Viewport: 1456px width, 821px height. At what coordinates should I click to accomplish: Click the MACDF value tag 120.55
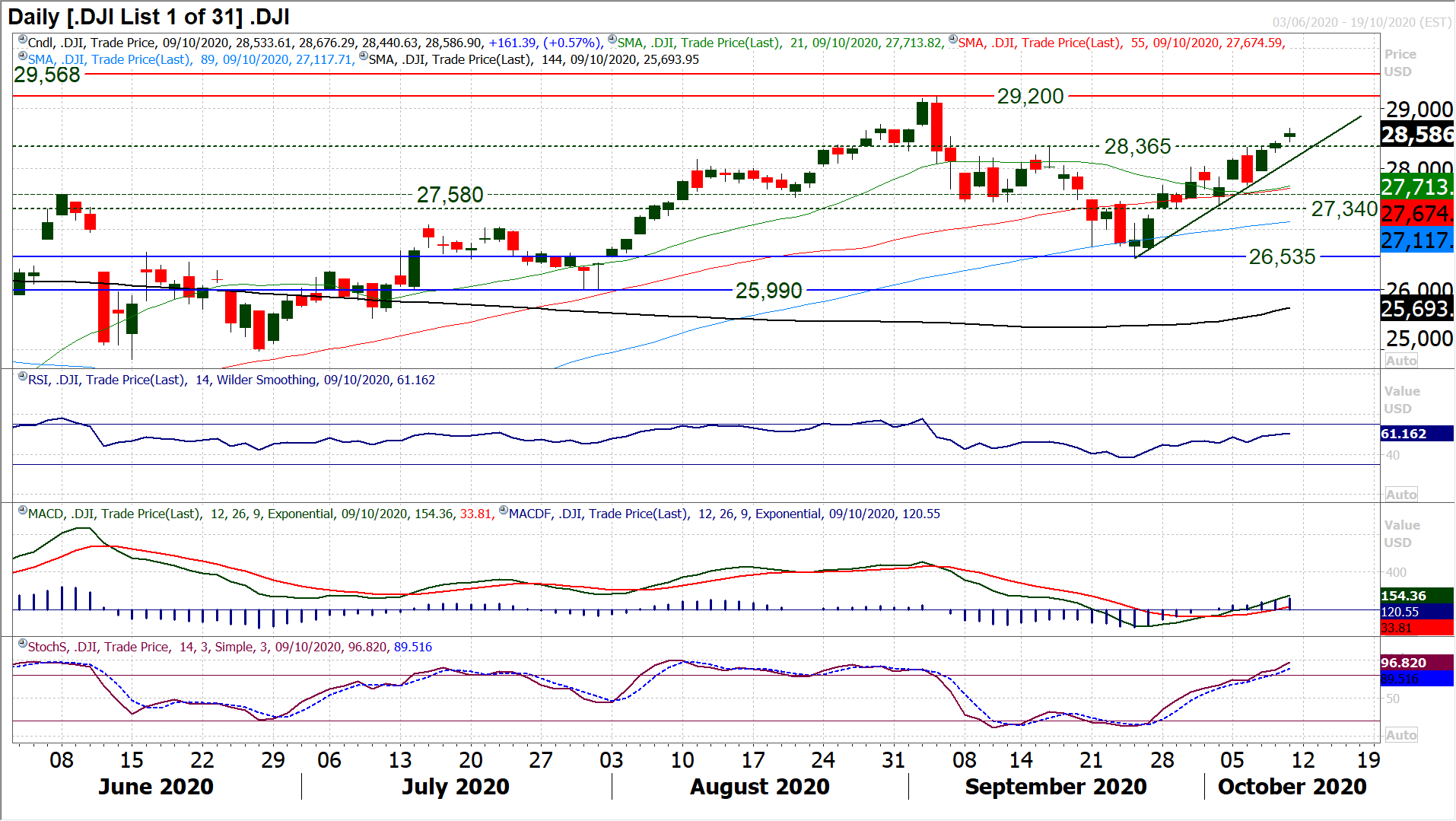coord(1417,612)
